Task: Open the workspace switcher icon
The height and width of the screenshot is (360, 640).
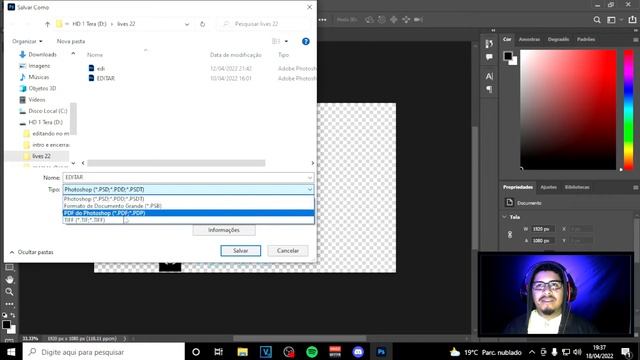Action: tap(611, 20)
